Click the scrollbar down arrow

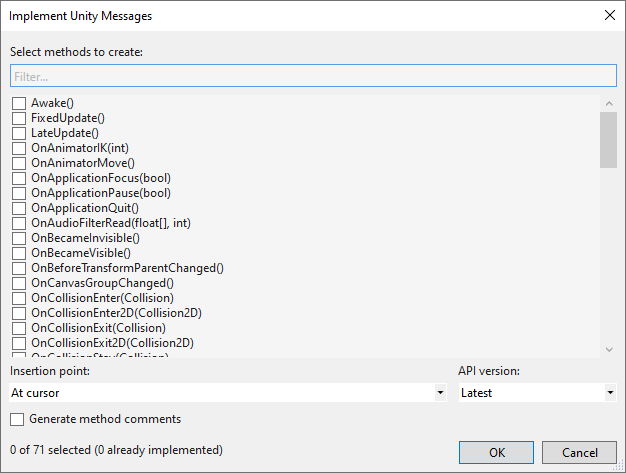pyautogui.click(x=609, y=350)
